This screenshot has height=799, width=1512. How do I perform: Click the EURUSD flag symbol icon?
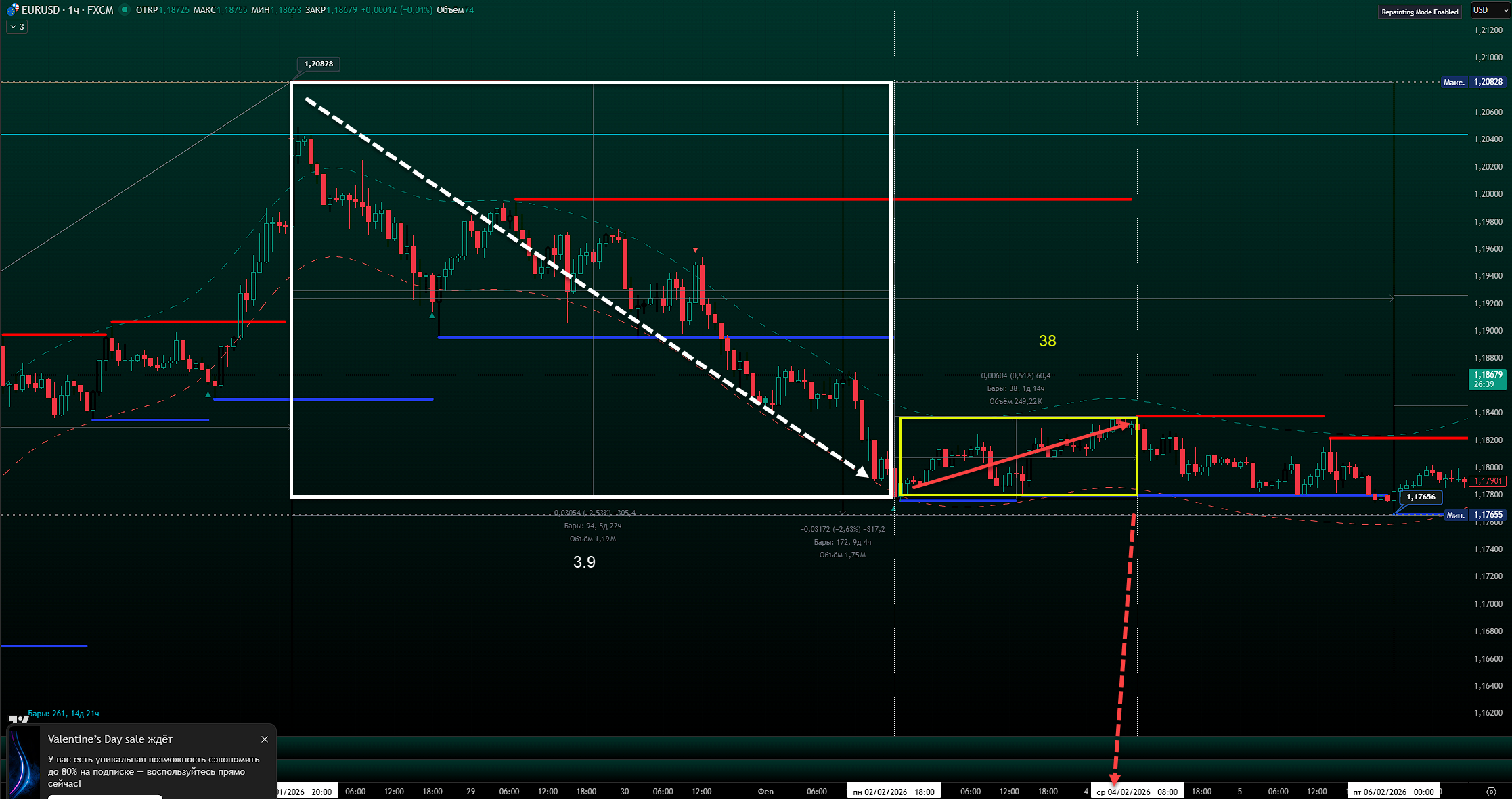12,9
